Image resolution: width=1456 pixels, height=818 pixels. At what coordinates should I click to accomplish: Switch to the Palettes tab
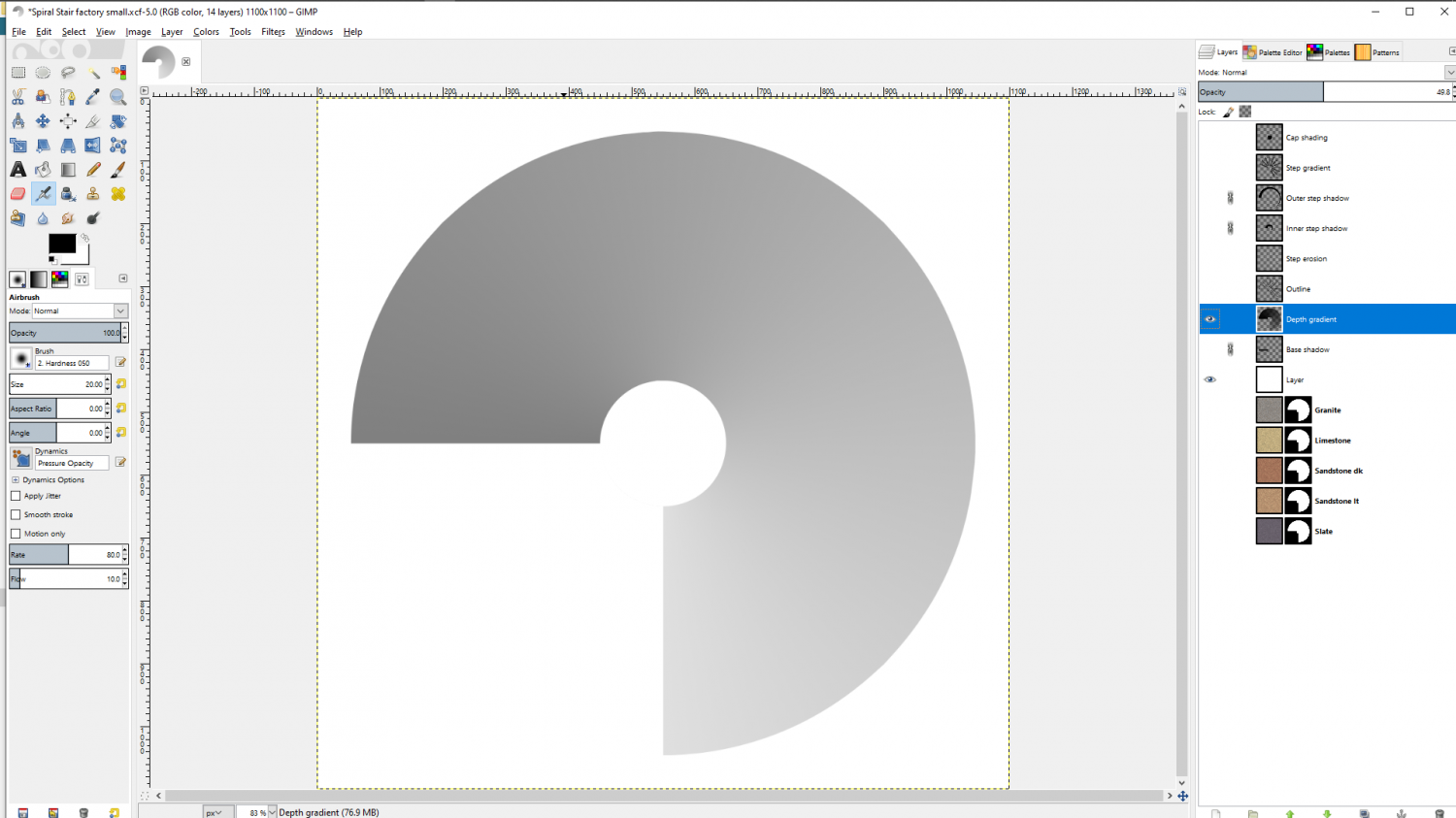[1329, 52]
